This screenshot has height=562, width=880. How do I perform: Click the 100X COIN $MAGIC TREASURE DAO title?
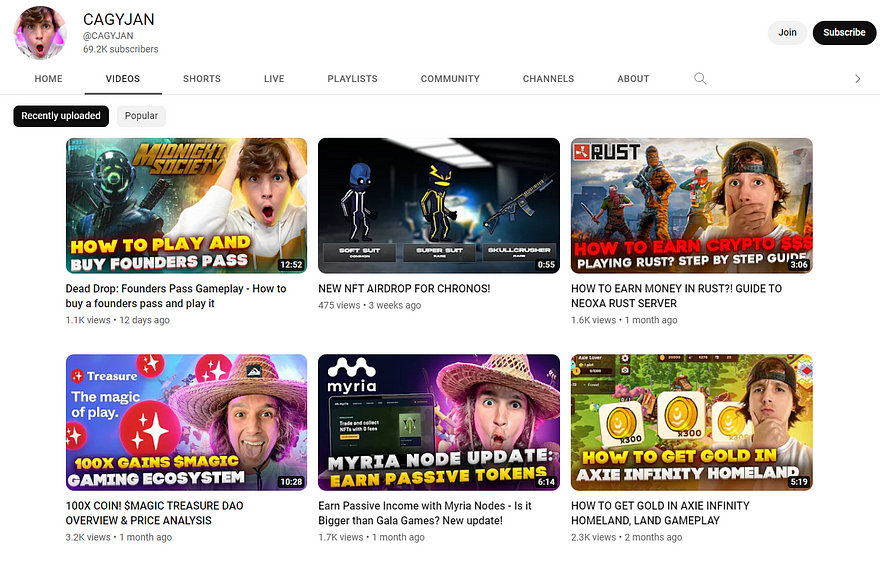154,513
